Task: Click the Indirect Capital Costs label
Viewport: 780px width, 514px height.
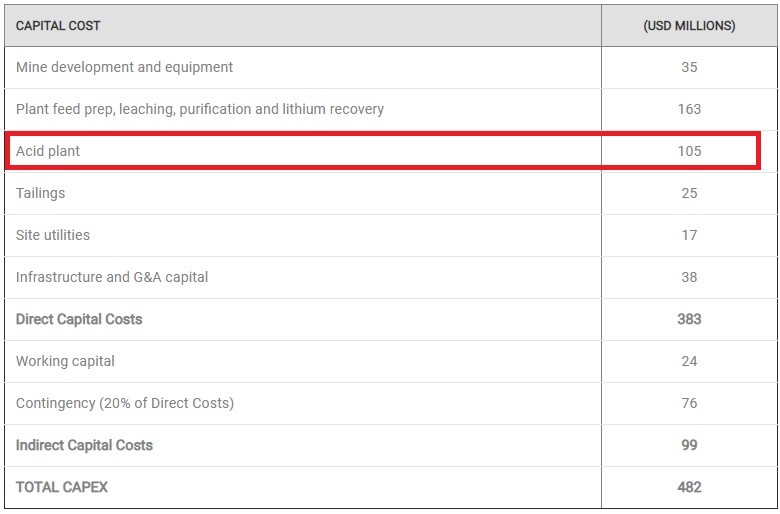Action: tap(84, 445)
